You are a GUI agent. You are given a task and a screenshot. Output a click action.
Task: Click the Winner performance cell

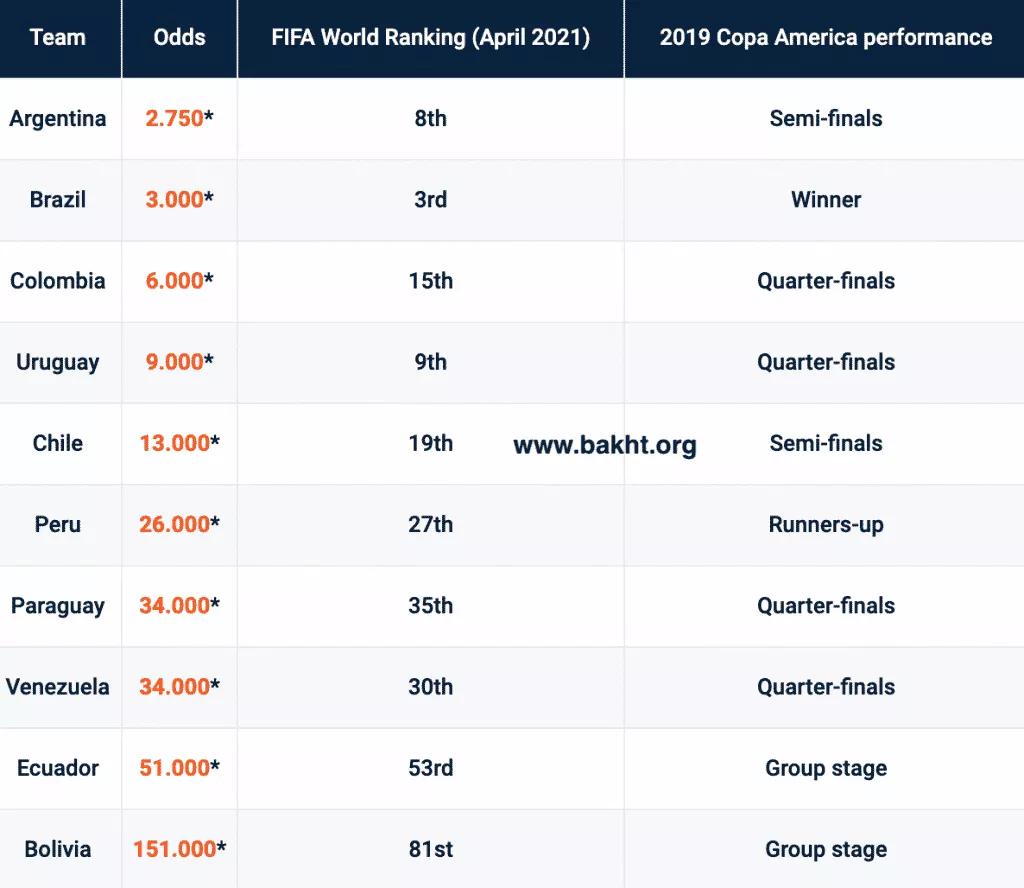pyautogui.click(x=826, y=199)
